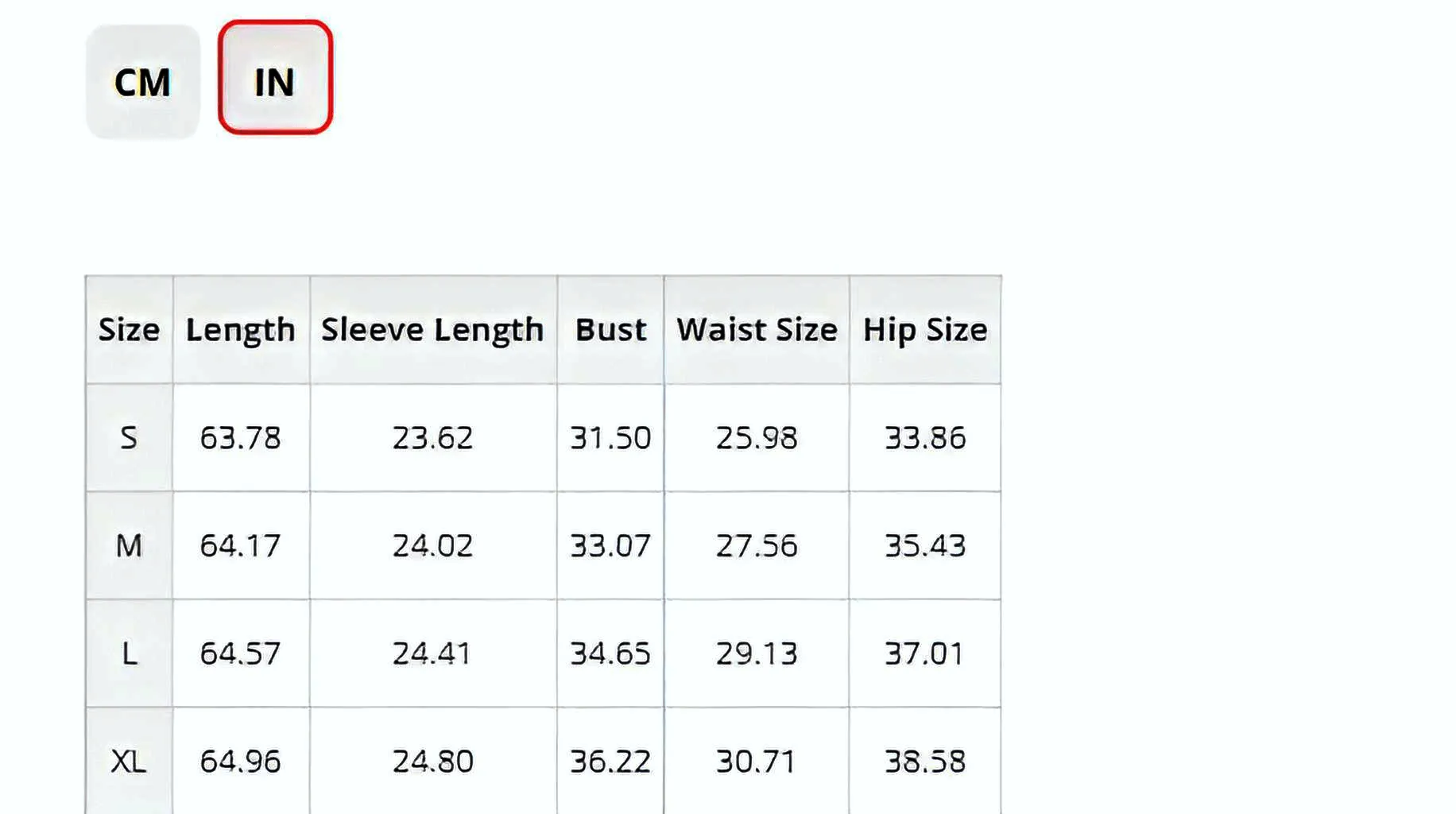Select the M size row label
Viewport: 1456px width, 814px height.
(x=129, y=546)
